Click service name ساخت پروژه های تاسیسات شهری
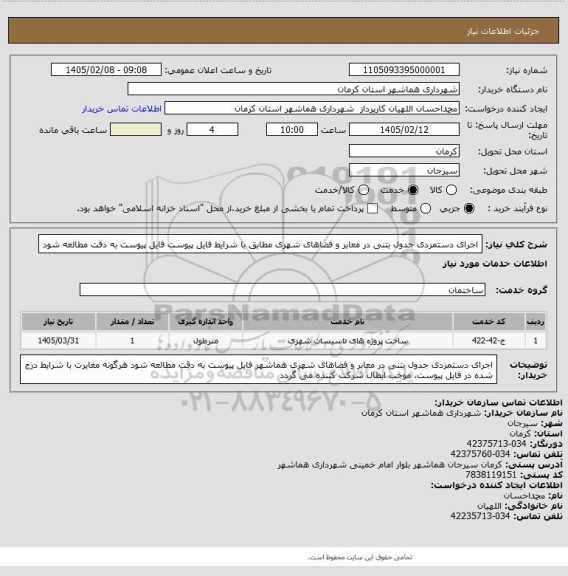The height and width of the screenshot is (576, 568). pyautogui.click(x=348, y=341)
